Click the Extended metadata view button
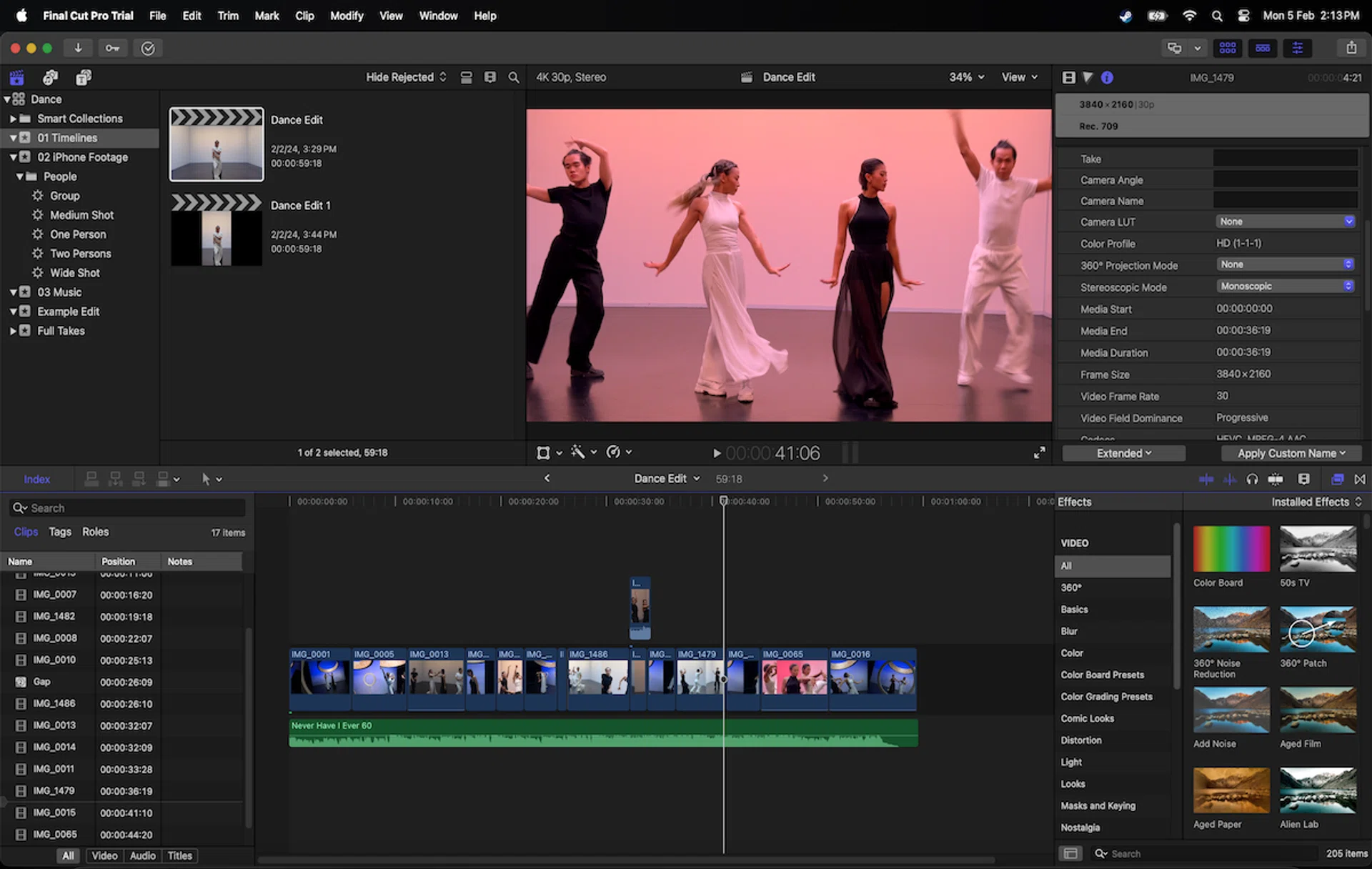The height and width of the screenshot is (869, 1372). click(1123, 453)
